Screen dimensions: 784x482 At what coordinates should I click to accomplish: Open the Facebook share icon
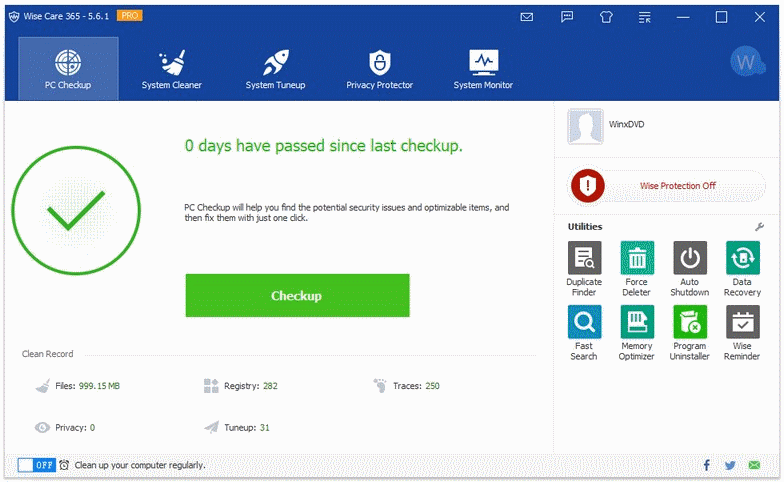pyautogui.click(x=706, y=466)
